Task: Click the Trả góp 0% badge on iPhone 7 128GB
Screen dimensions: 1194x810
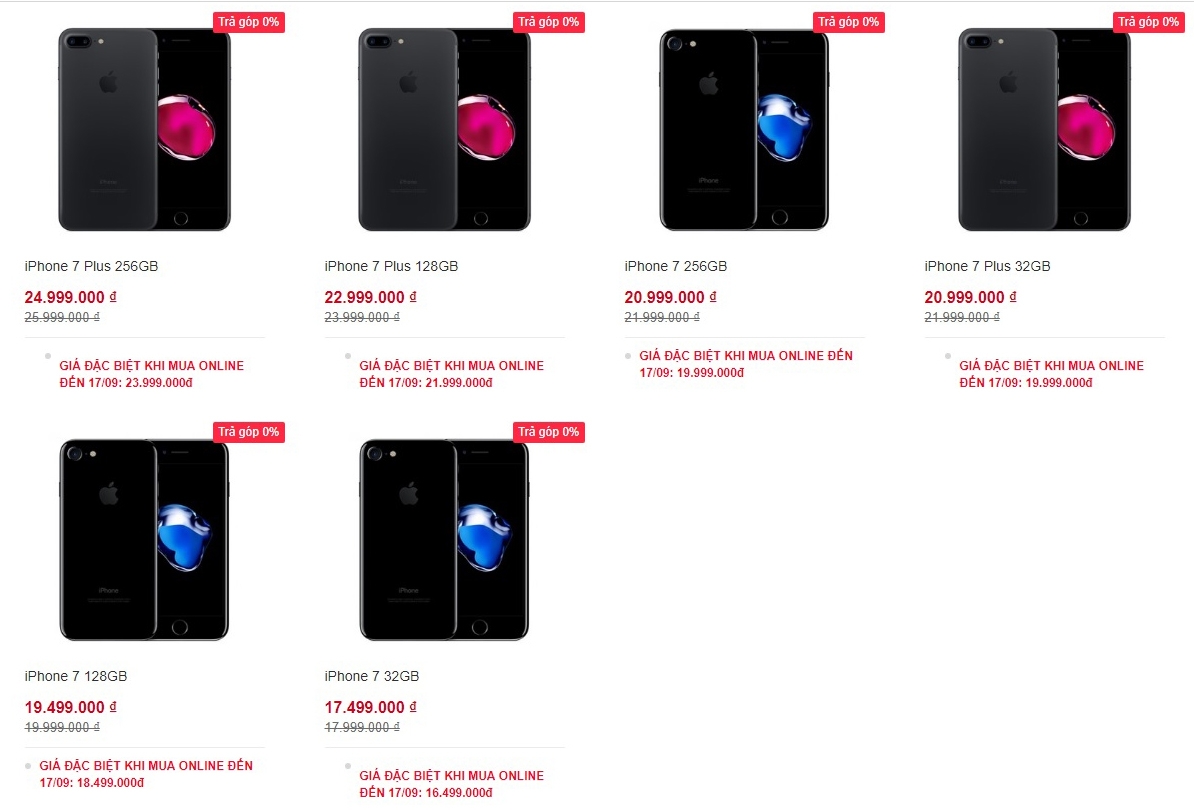Action: point(249,432)
